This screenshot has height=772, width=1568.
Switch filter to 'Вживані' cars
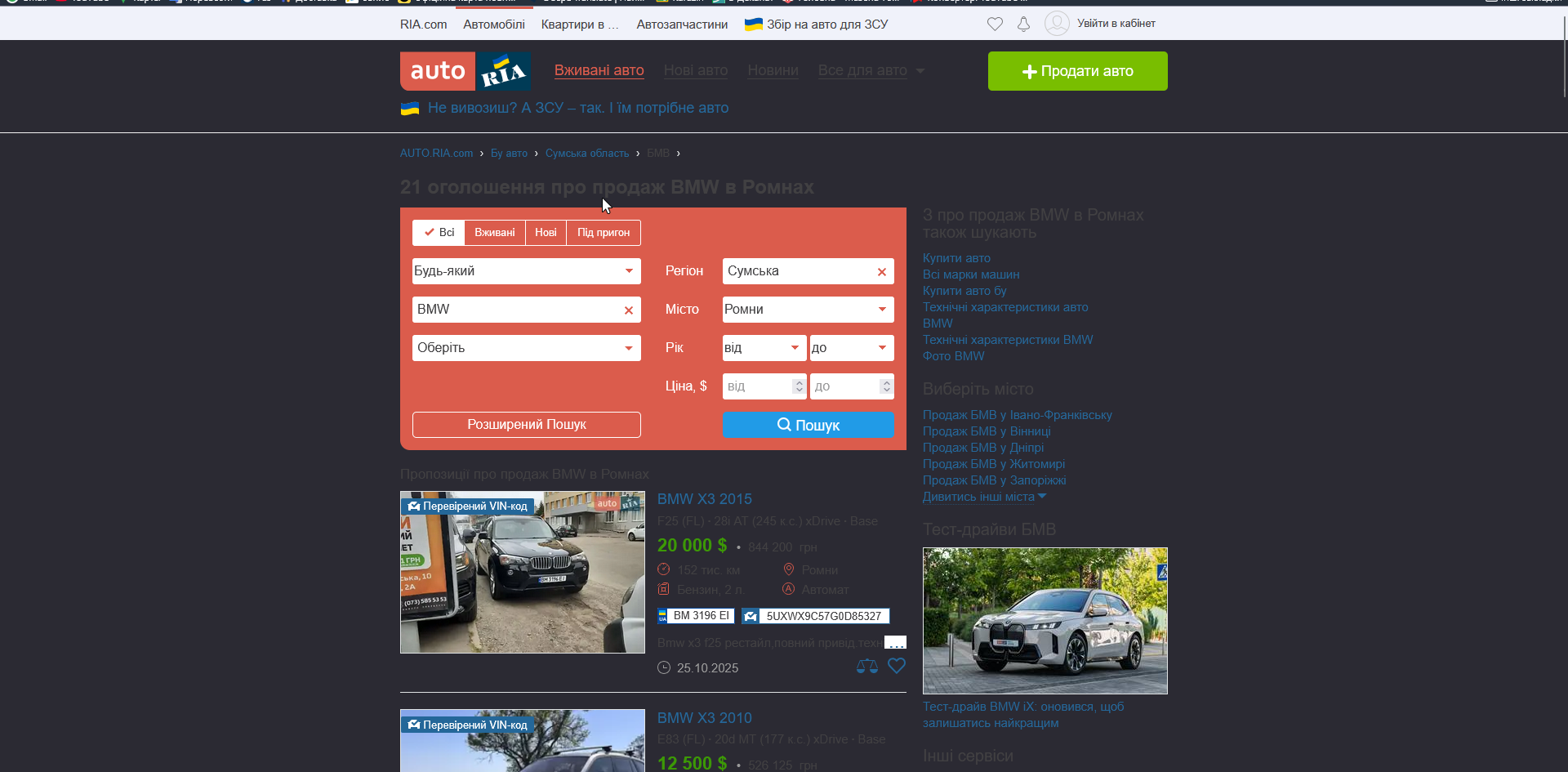(x=495, y=233)
